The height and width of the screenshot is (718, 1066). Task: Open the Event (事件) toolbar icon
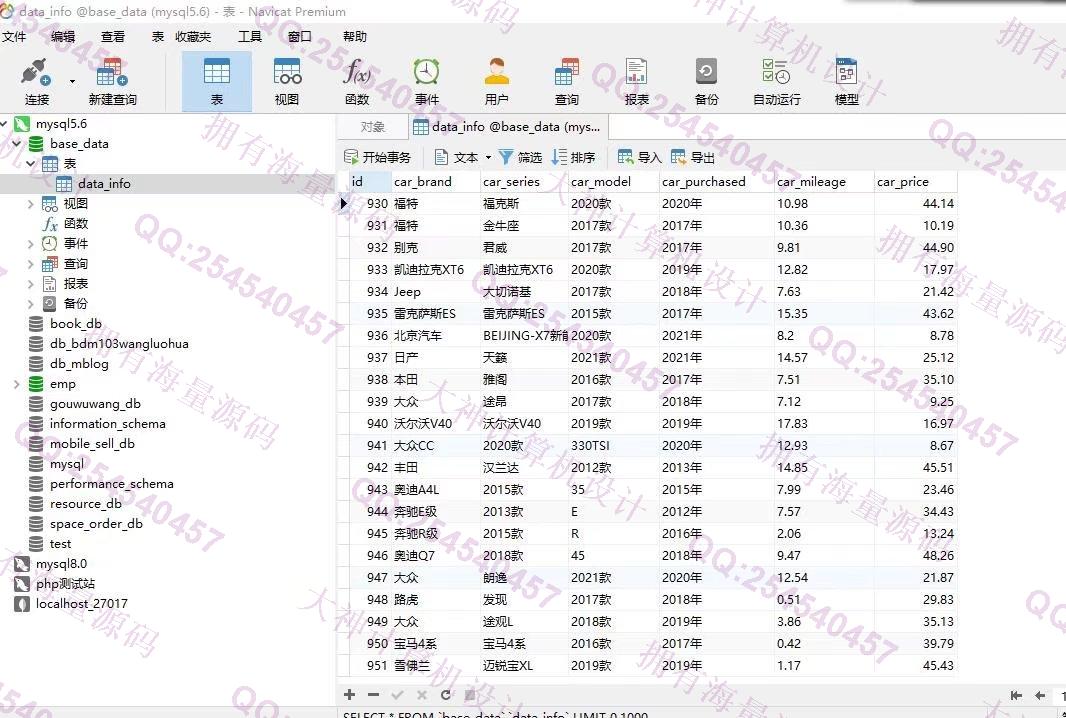pyautogui.click(x=426, y=81)
